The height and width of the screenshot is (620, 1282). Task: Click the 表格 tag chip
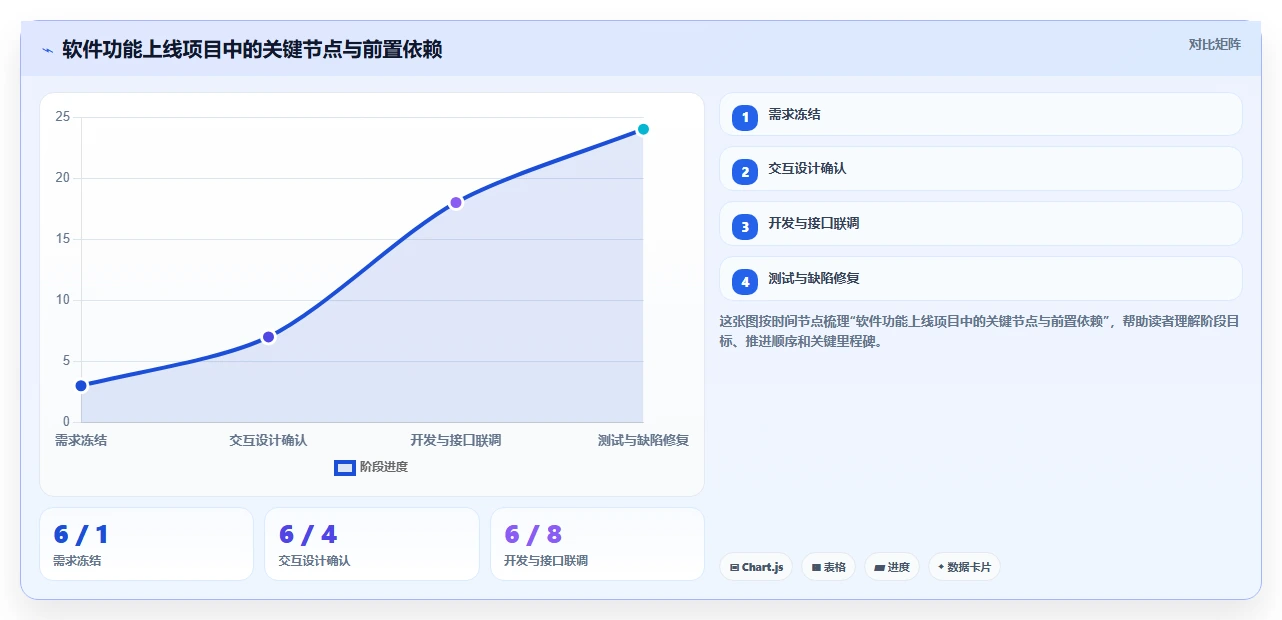(828, 567)
